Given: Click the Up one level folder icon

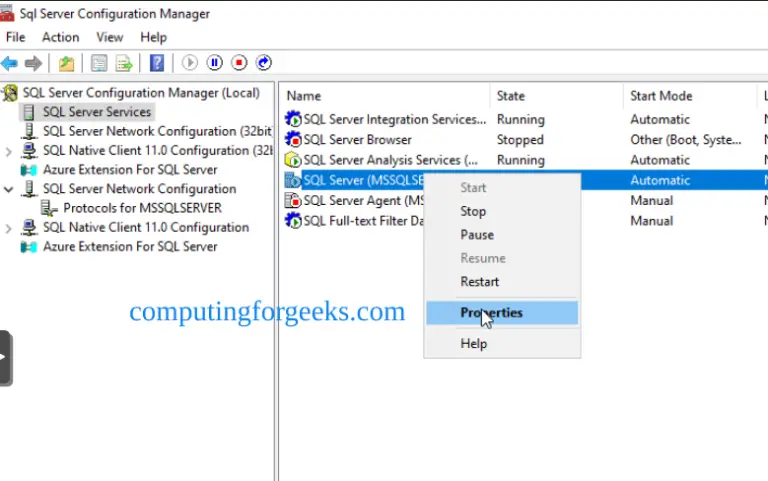Looking at the screenshot, I should pyautogui.click(x=66, y=63).
